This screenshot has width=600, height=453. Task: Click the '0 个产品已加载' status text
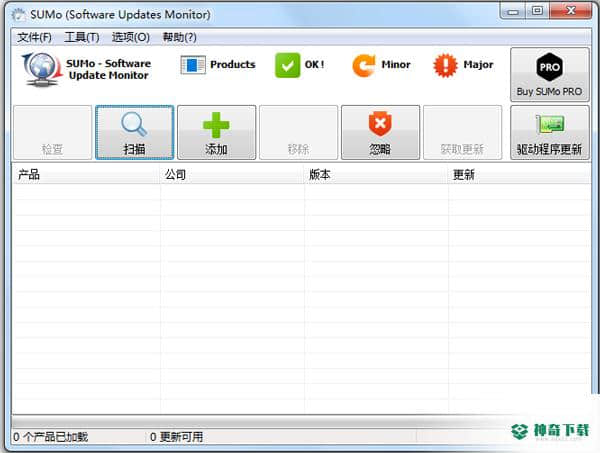pyautogui.click(x=51, y=437)
